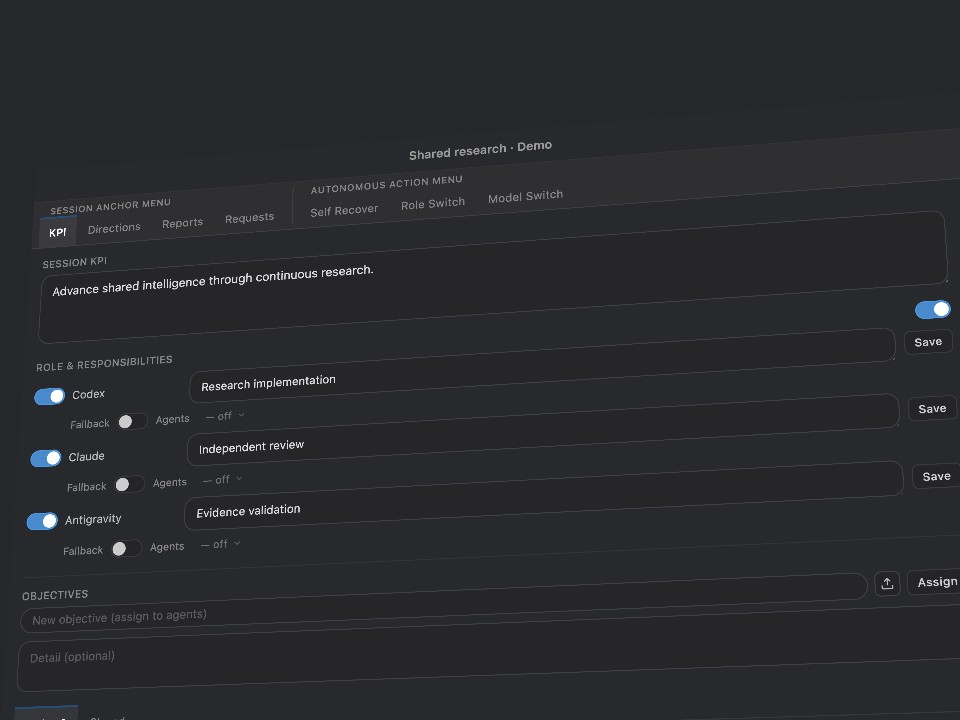960x720 pixels.
Task: Disable the Codex role toggle
Action: click(50, 396)
